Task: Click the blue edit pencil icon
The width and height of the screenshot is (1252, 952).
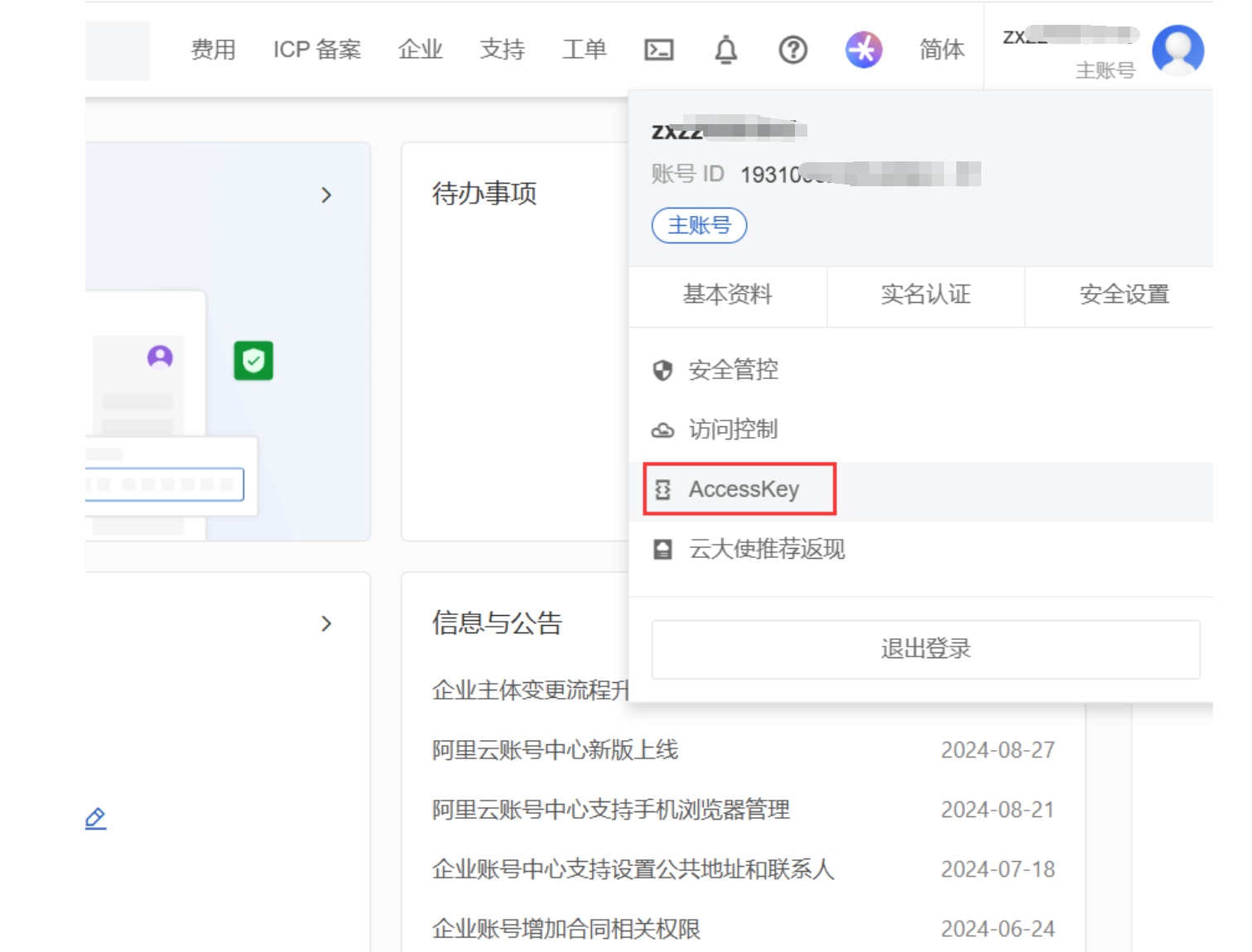Action: [95, 819]
